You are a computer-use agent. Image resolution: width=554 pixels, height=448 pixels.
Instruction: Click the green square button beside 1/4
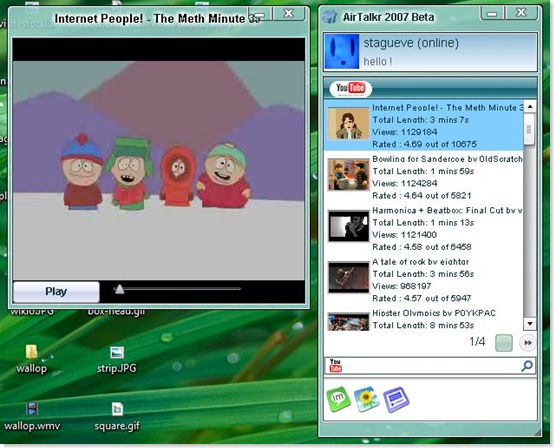(x=504, y=343)
